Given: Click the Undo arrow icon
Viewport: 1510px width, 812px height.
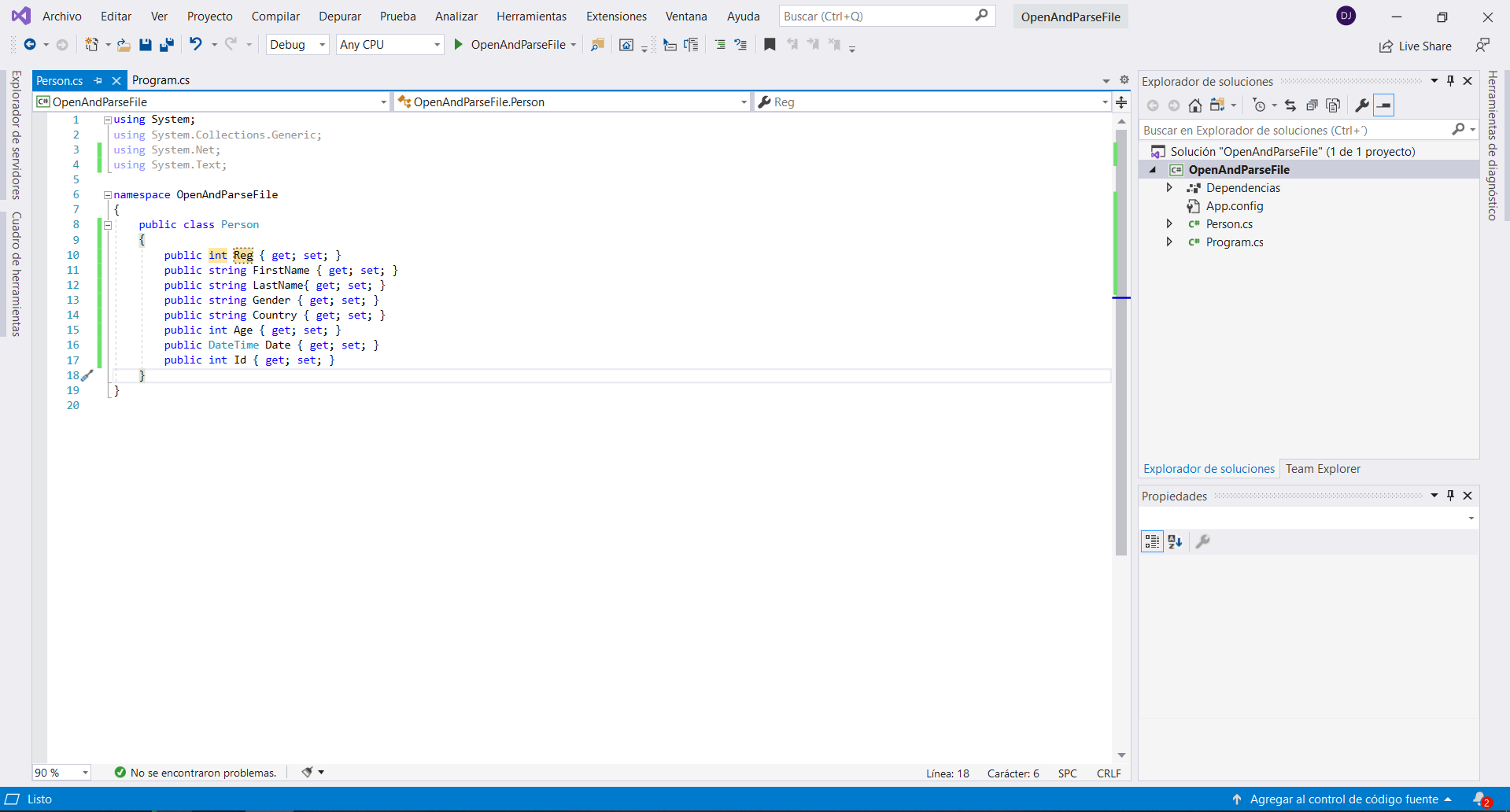Looking at the screenshot, I should click(196, 45).
